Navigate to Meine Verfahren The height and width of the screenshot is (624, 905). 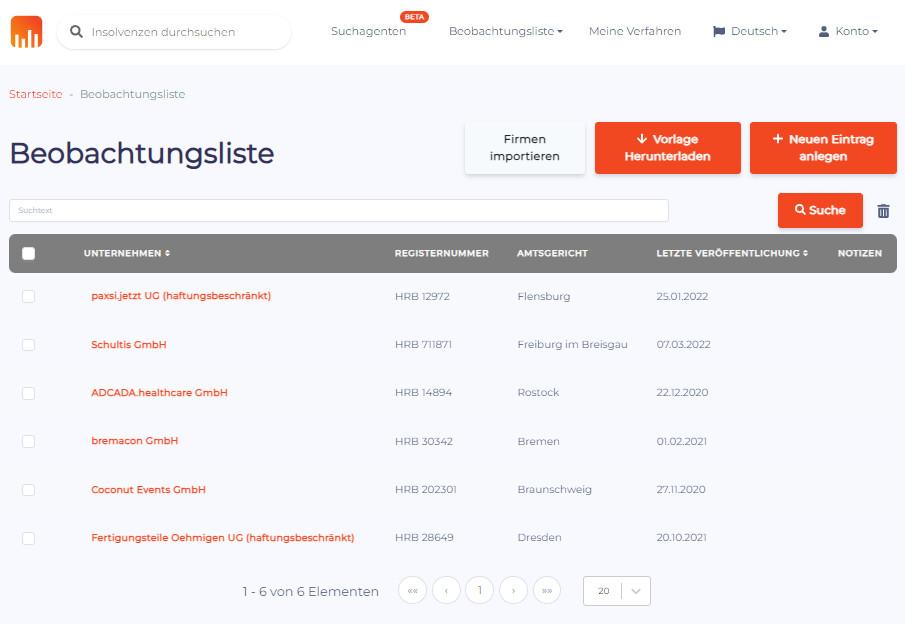click(x=635, y=32)
